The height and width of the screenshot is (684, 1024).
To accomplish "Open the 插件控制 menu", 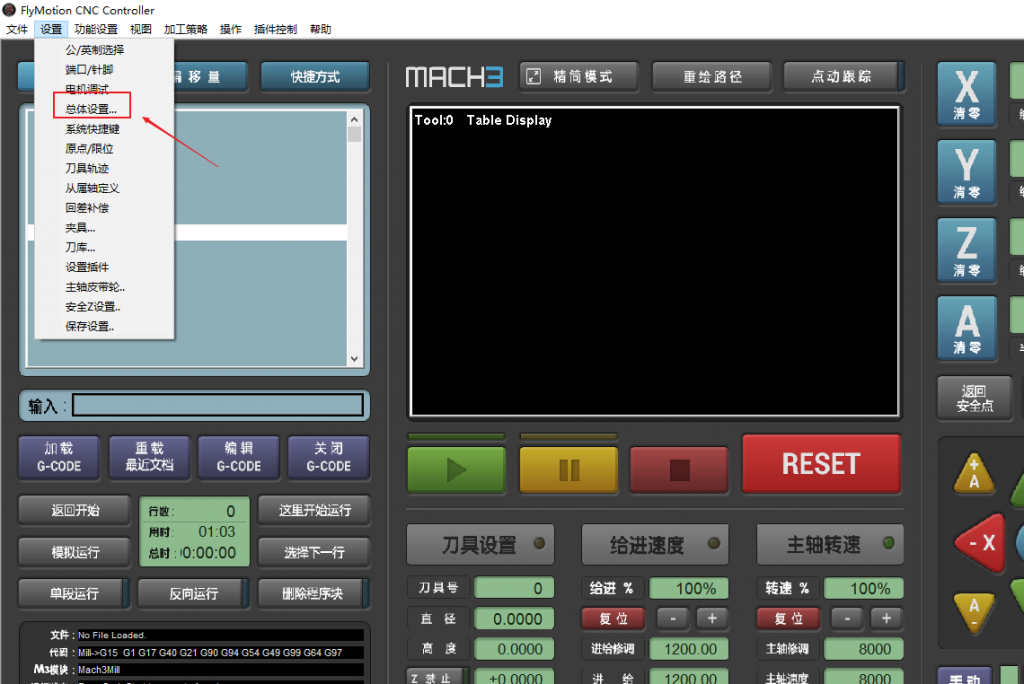I will point(275,29).
